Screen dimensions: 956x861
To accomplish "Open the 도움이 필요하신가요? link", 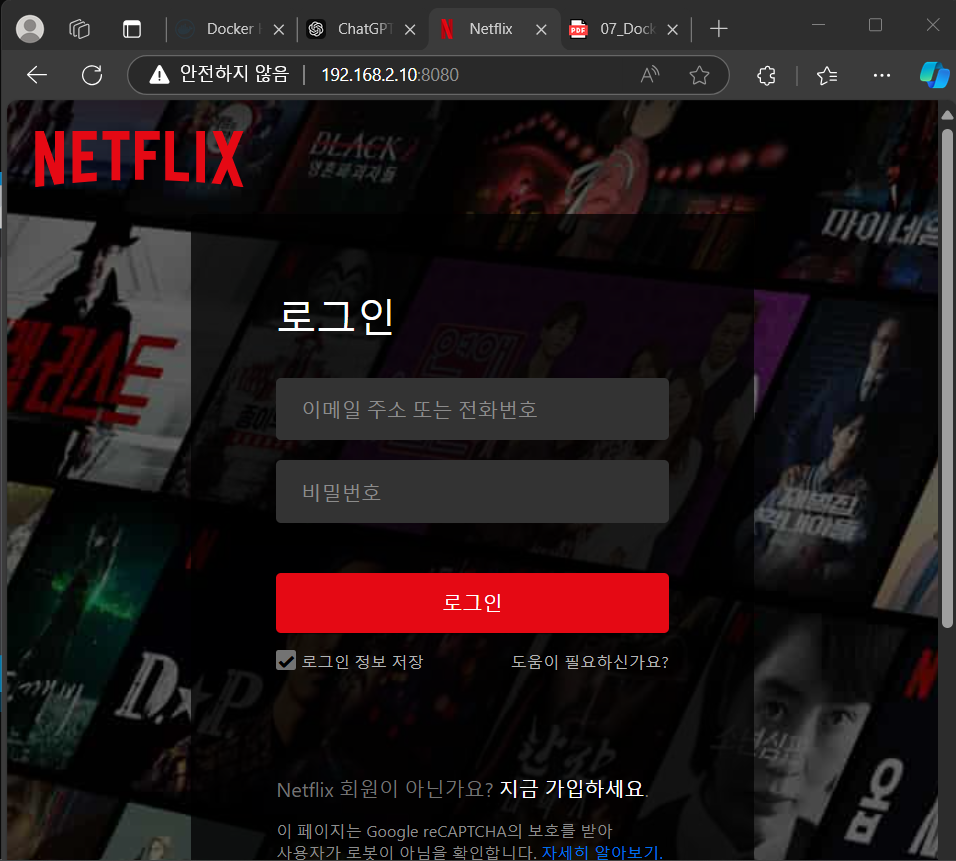I will pos(590,662).
